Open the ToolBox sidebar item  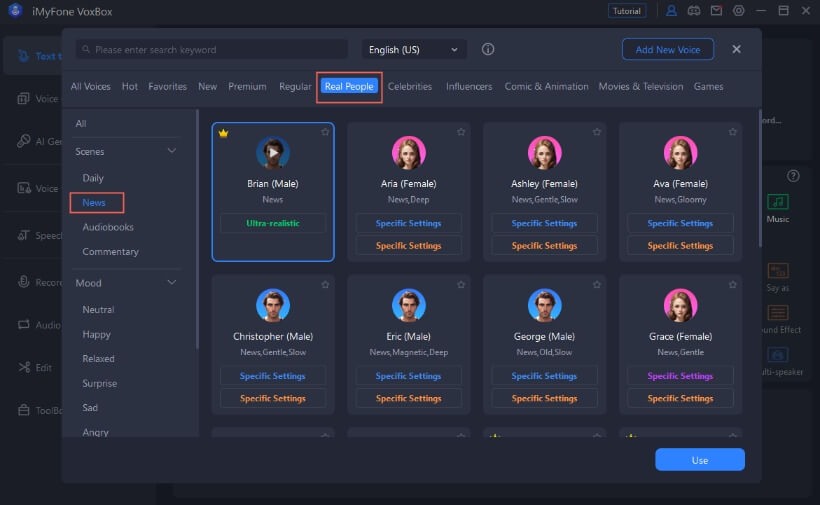pyautogui.click(x=40, y=410)
